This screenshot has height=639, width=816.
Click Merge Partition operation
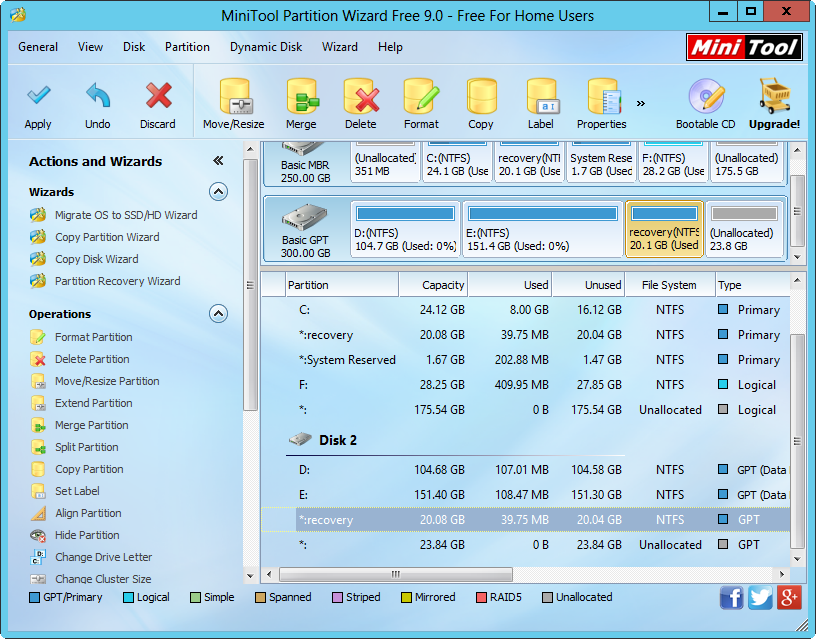point(92,425)
